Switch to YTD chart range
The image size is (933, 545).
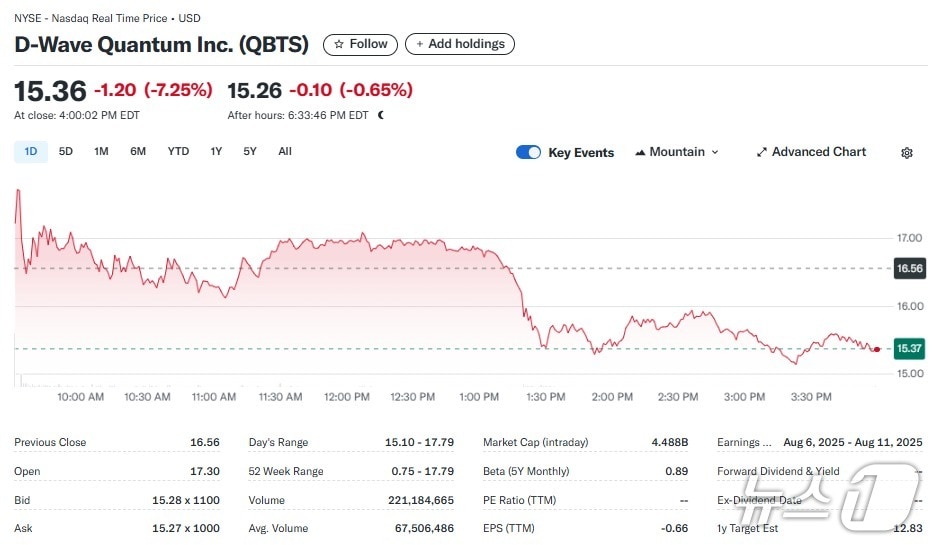(x=178, y=151)
